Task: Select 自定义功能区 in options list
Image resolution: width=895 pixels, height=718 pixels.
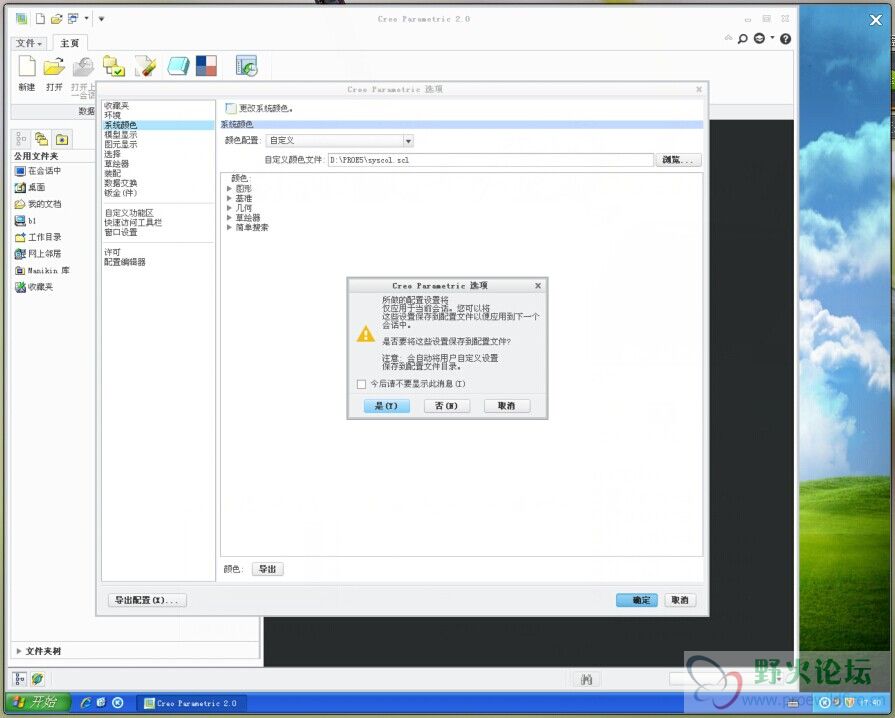Action: (129, 213)
